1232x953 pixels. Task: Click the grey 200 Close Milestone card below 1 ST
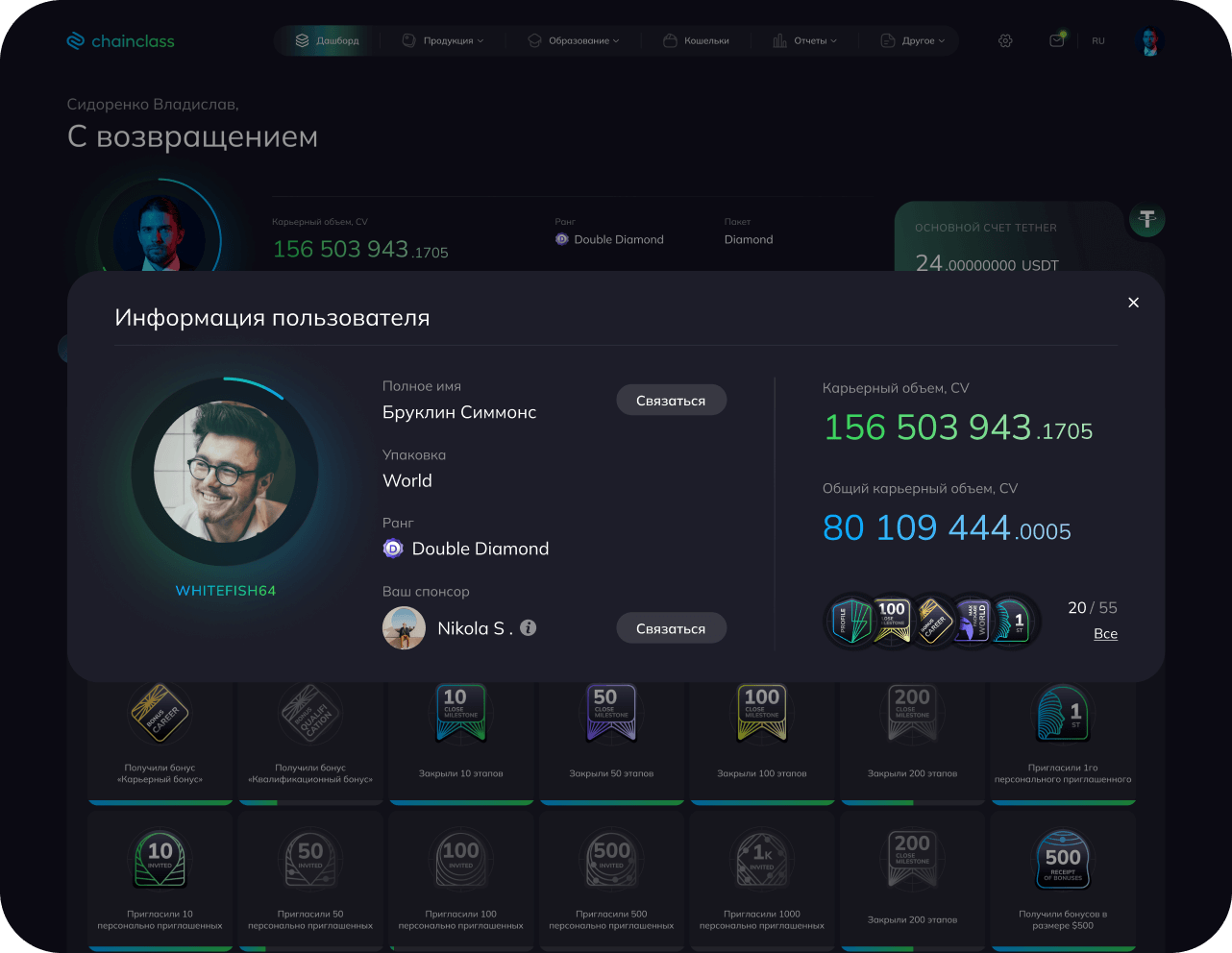(x=912, y=883)
